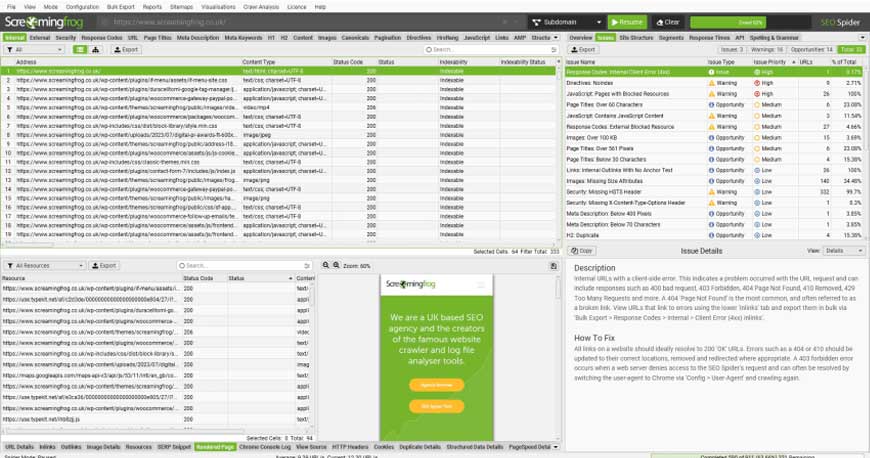
Task: Expand more right-panel tabs arrow
Action: point(862,38)
